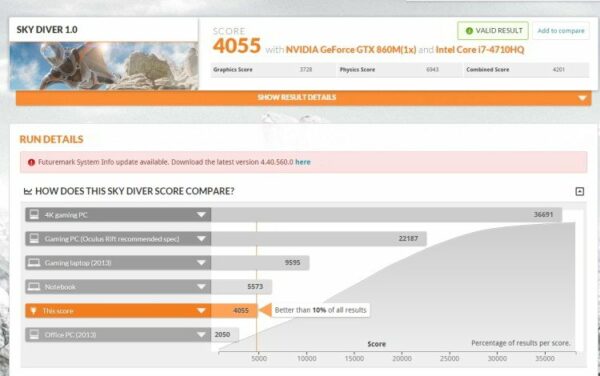This screenshot has height=376, width=600.
Task: Click the laptop icon in Gaming laptop (2013) row
Action: [x=34, y=263]
